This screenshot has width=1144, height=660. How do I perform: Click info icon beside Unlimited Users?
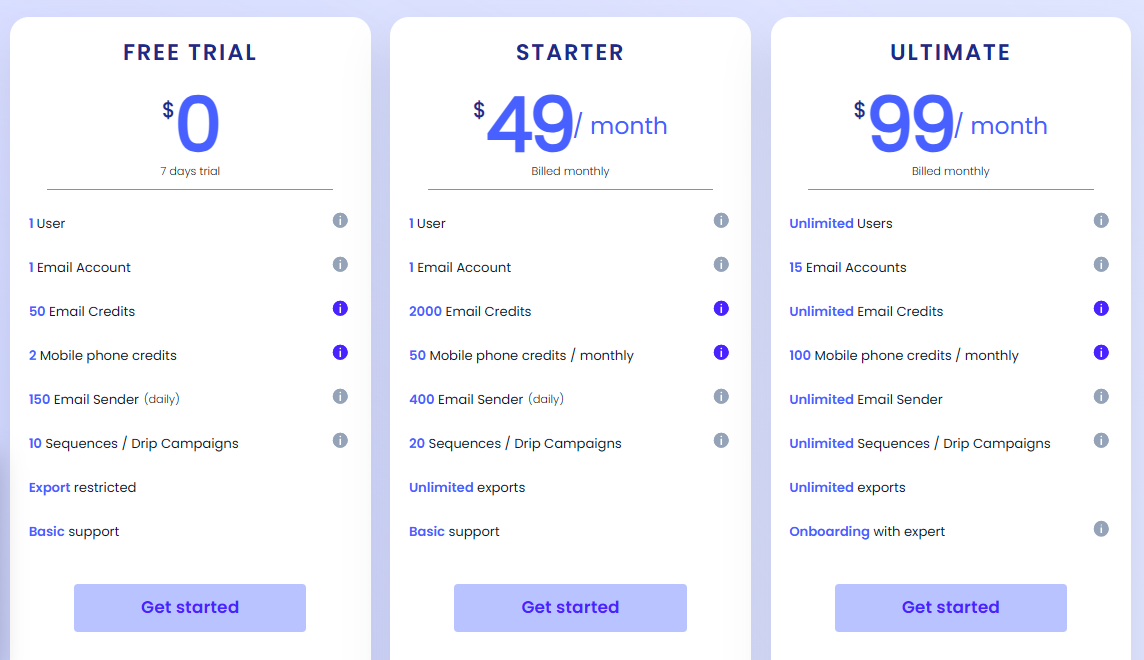[1101, 220]
